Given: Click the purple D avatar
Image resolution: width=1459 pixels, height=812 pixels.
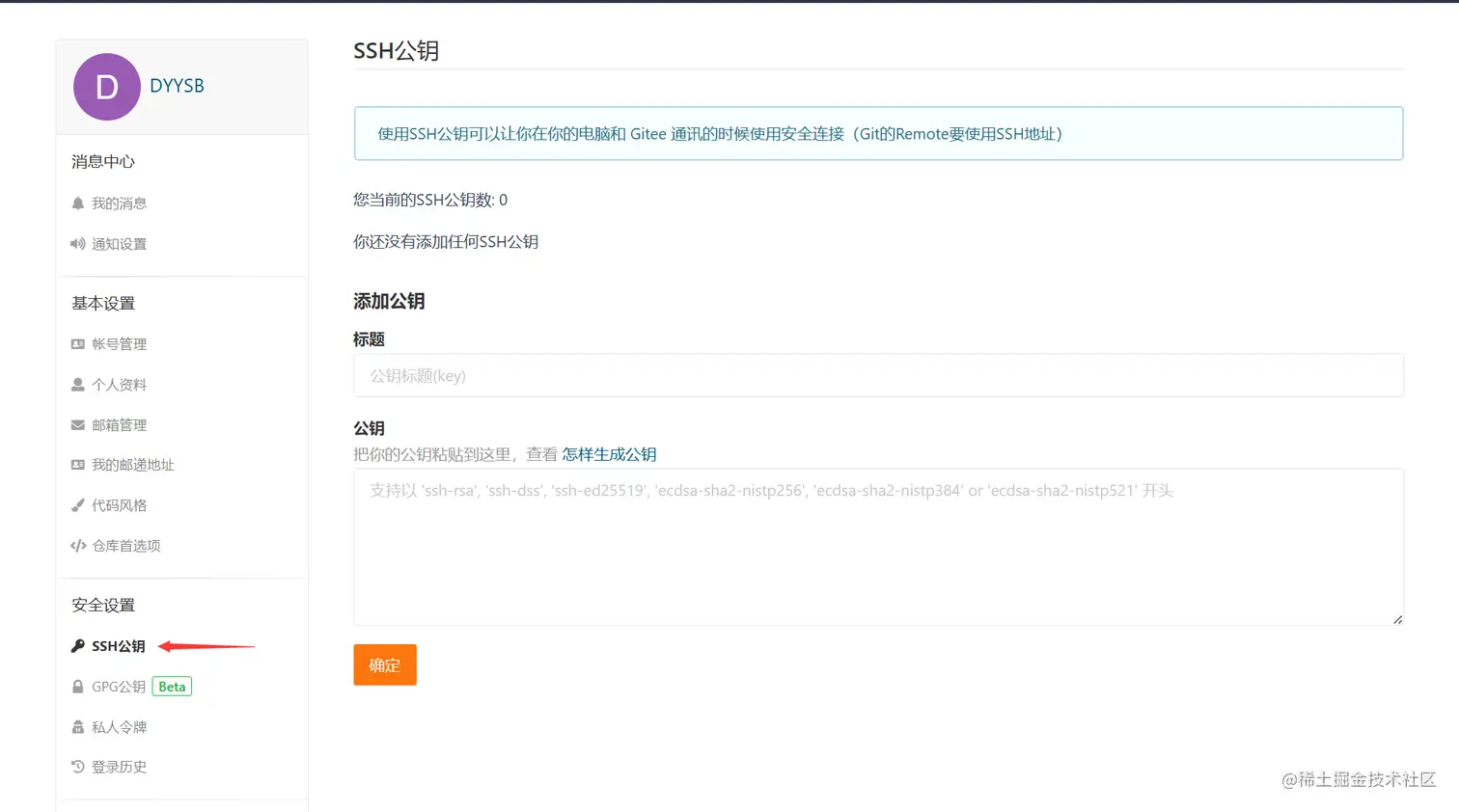Looking at the screenshot, I should (107, 87).
